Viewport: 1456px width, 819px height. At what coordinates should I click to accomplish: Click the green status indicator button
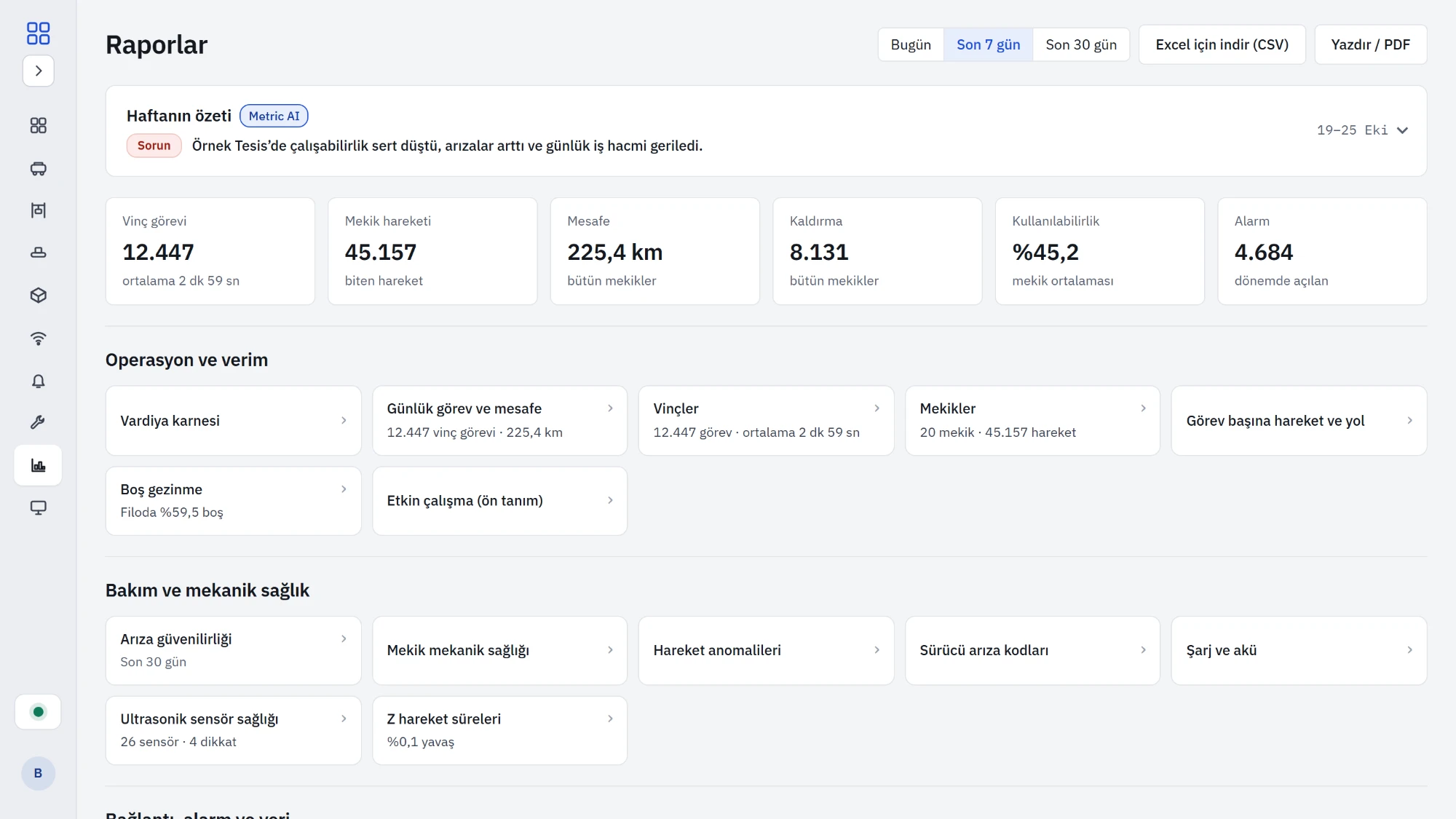(39, 712)
